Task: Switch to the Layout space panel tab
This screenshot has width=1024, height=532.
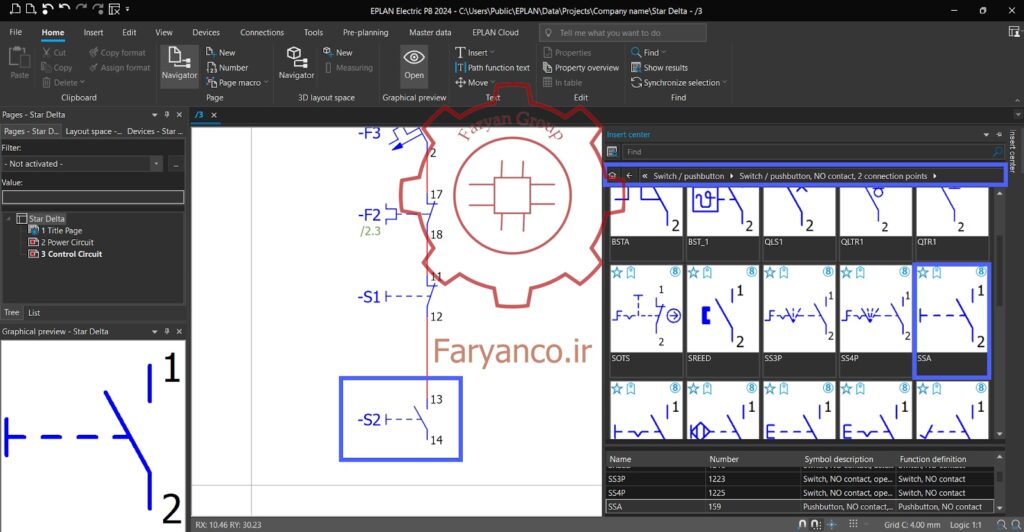Action: click(93, 131)
